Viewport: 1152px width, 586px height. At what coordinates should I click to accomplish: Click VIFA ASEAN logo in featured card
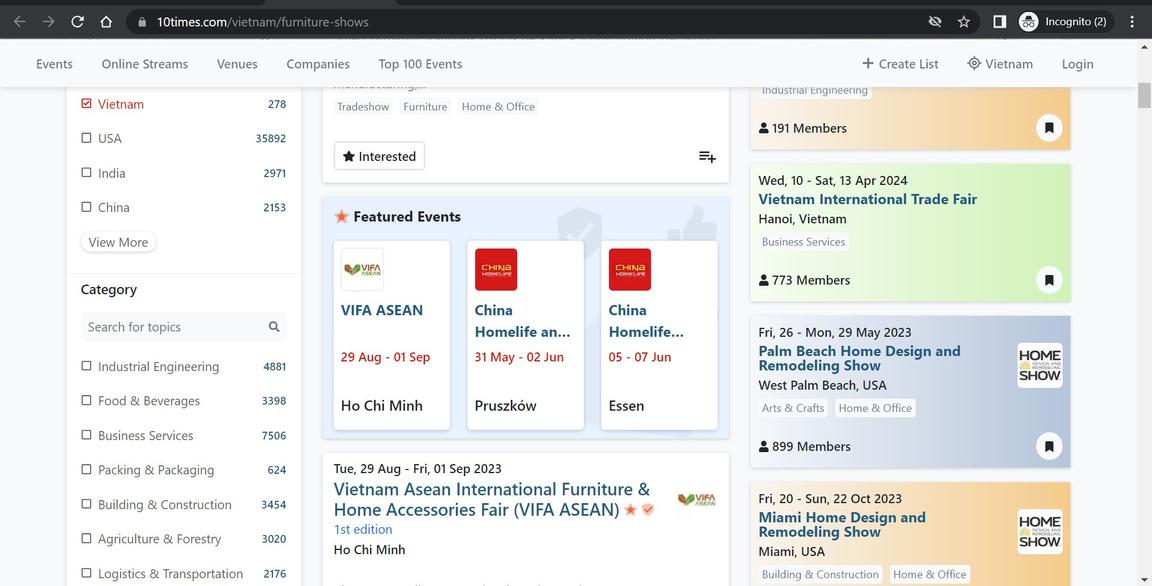tap(362, 270)
